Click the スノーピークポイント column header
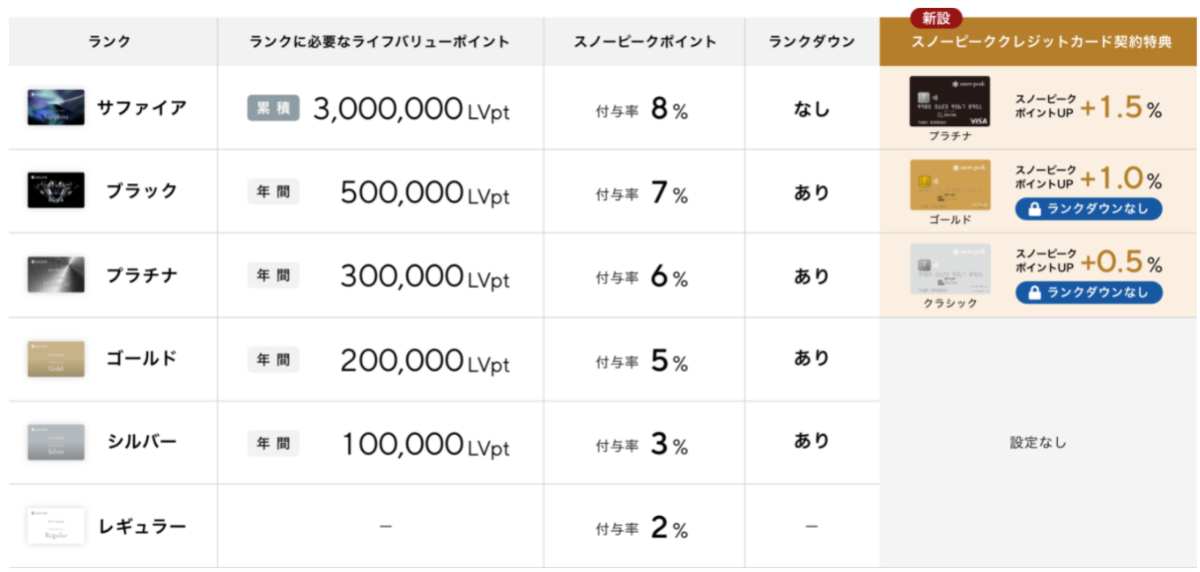The width and height of the screenshot is (1200, 572). (x=645, y=42)
